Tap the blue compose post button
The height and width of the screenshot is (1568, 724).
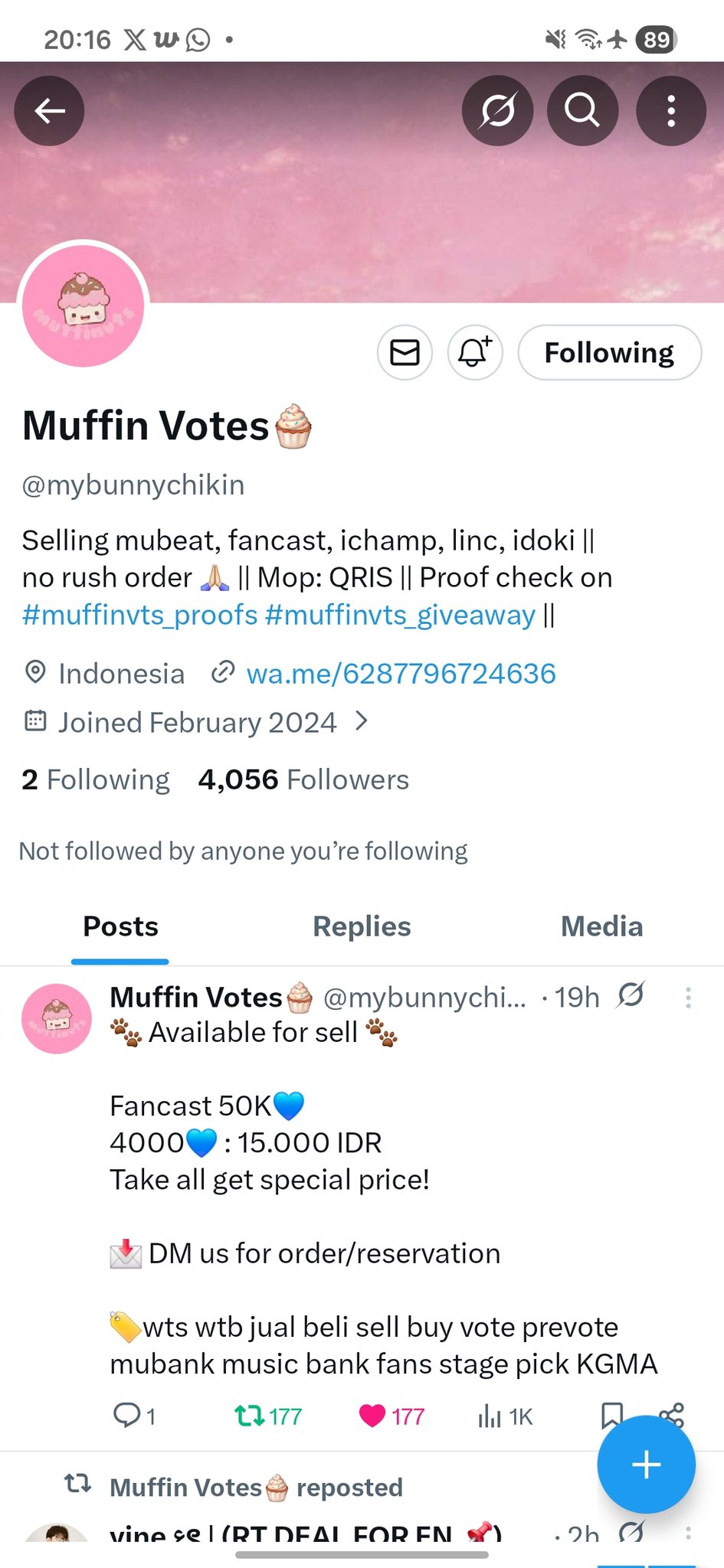pos(646,1465)
